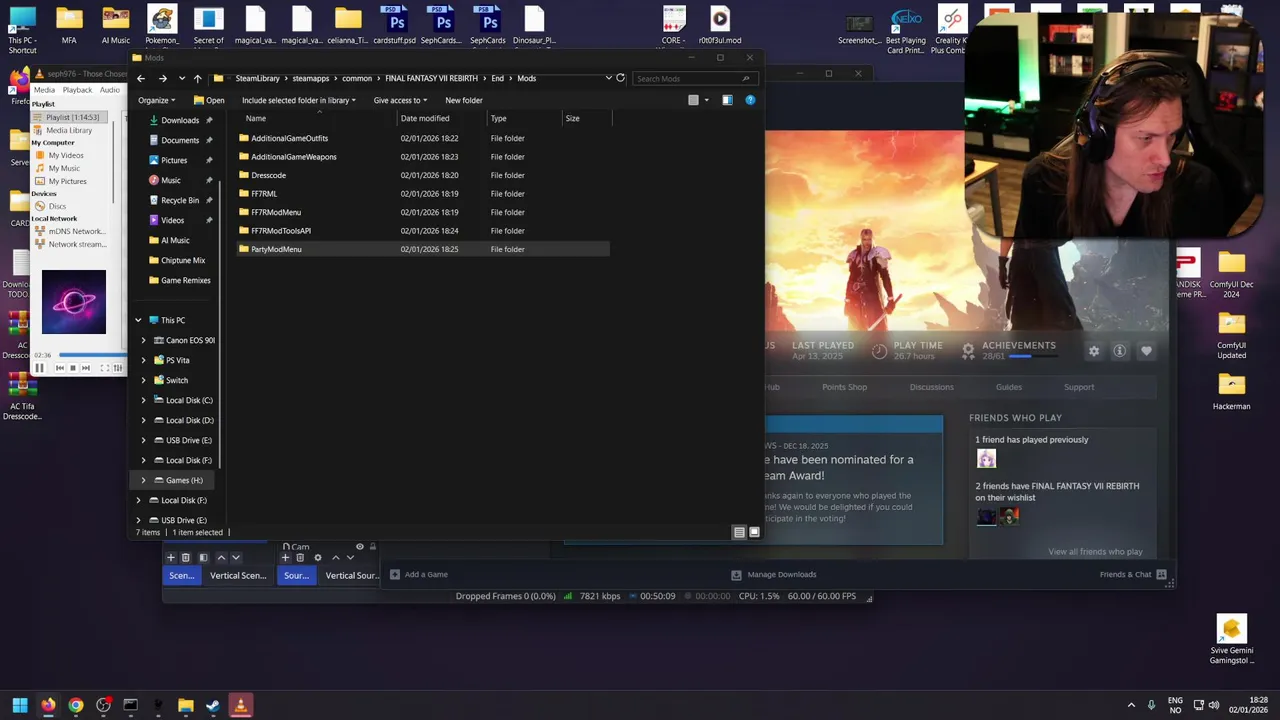Refresh the Mods folder view

point(620,78)
